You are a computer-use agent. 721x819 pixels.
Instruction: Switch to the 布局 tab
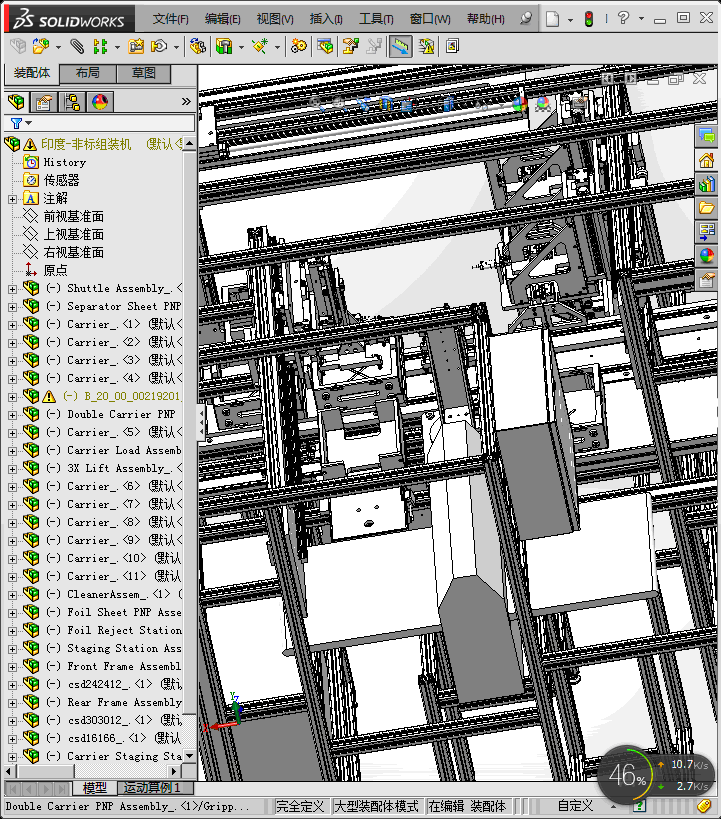[88, 74]
